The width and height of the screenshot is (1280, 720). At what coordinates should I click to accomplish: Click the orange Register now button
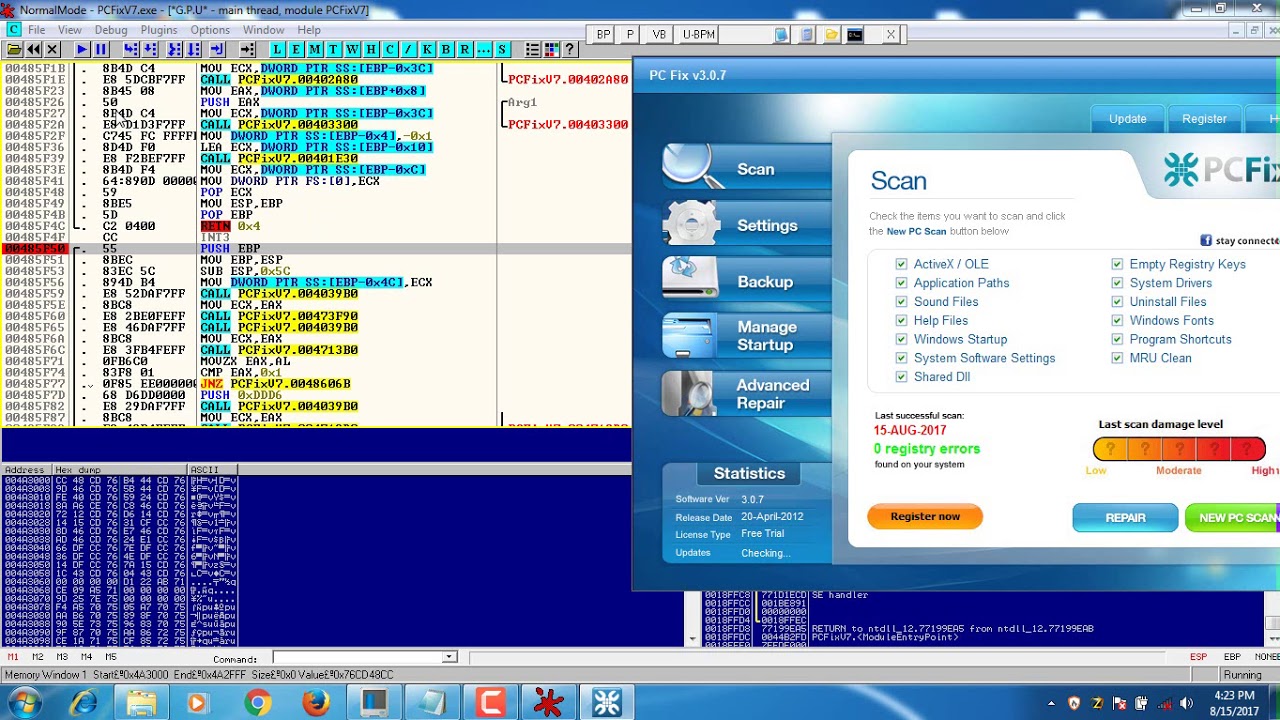(925, 517)
